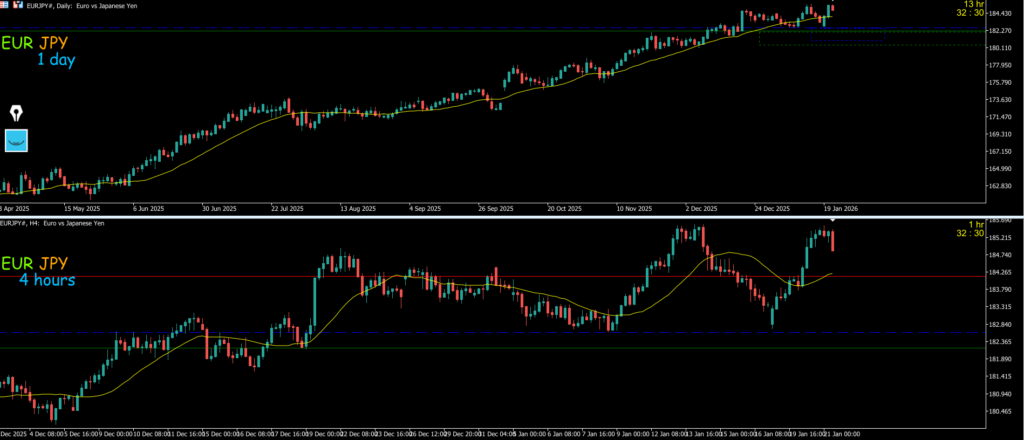
Task: Click the yellow moving average on daily chart
Action: [400, 112]
